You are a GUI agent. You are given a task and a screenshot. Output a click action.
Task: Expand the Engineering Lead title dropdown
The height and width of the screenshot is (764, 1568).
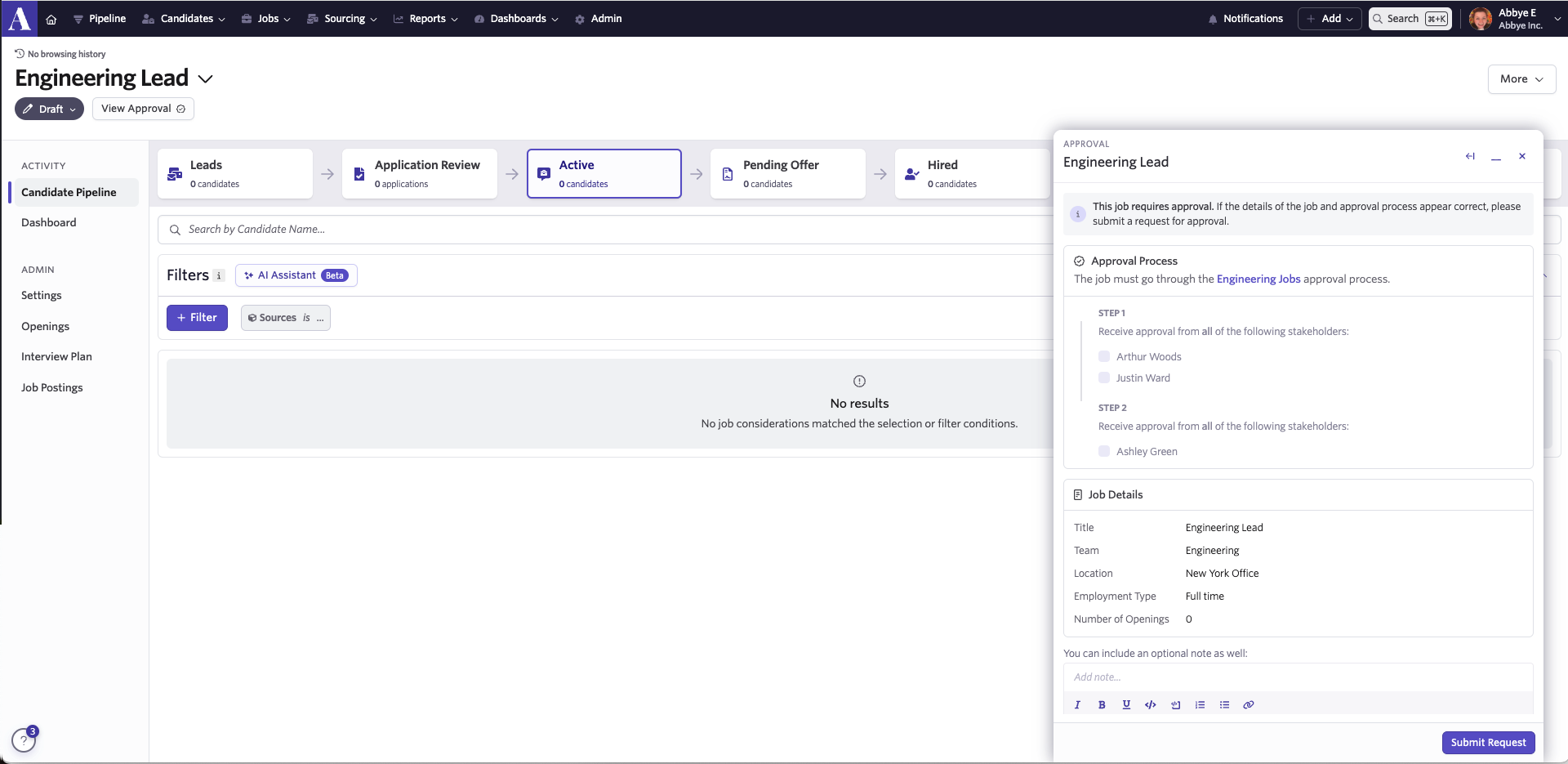point(206,78)
